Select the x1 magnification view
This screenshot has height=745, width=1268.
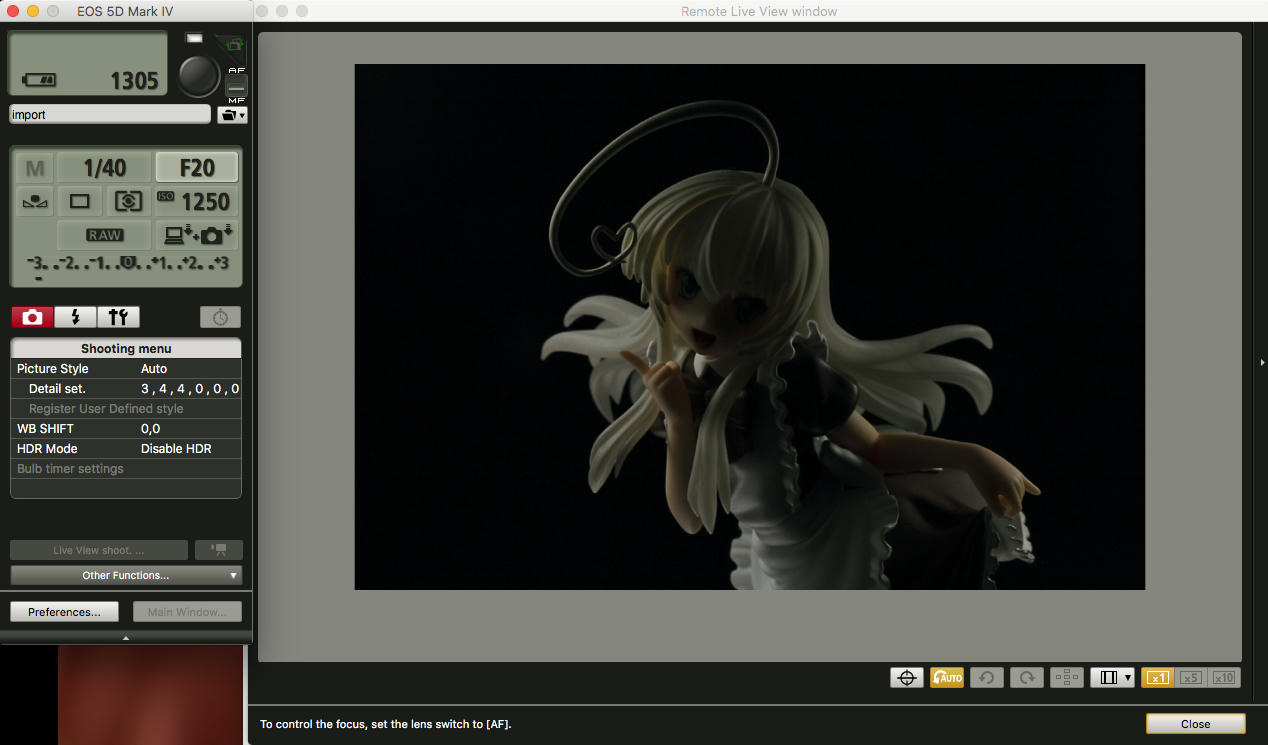(x=1157, y=677)
